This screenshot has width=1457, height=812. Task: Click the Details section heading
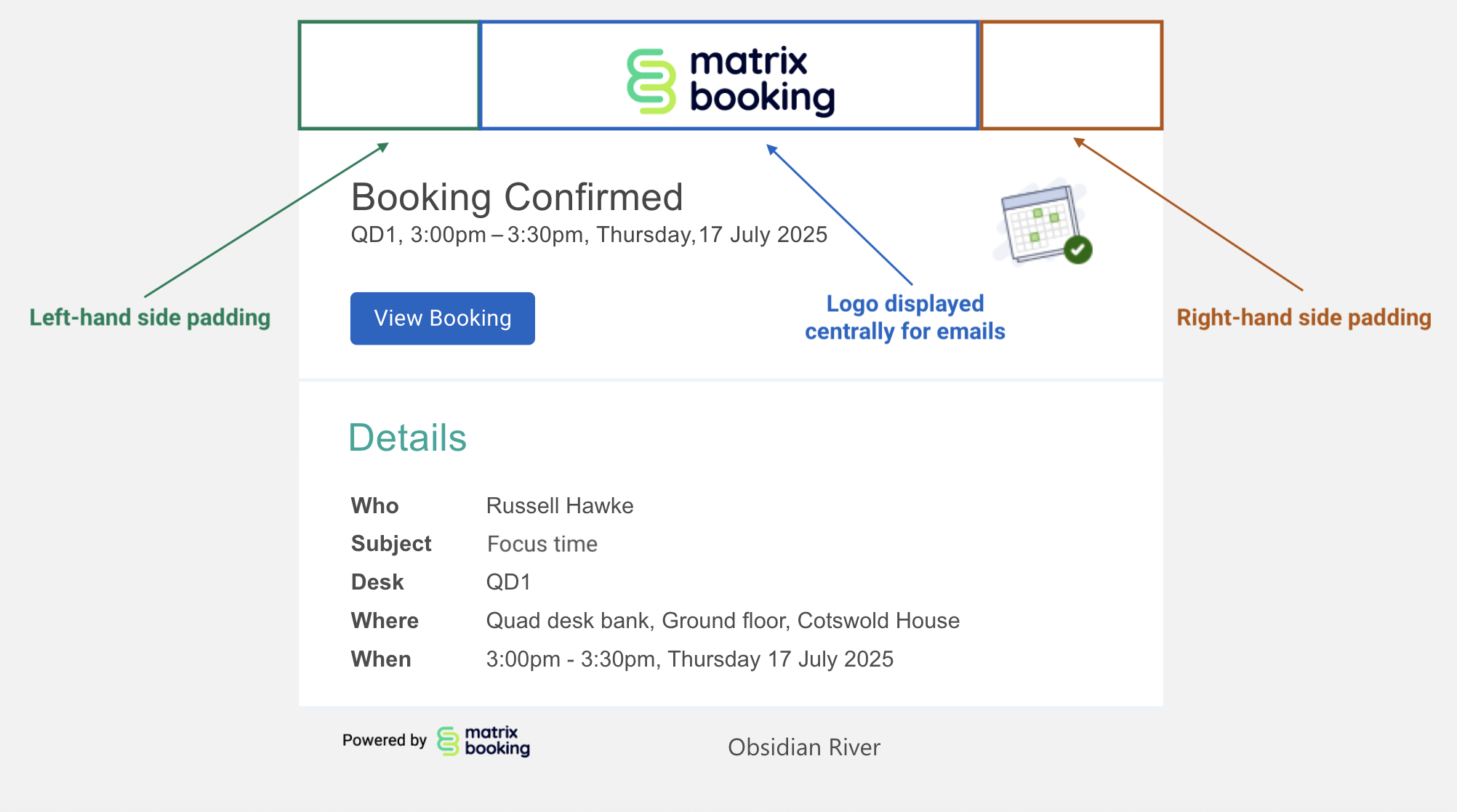click(x=407, y=438)
